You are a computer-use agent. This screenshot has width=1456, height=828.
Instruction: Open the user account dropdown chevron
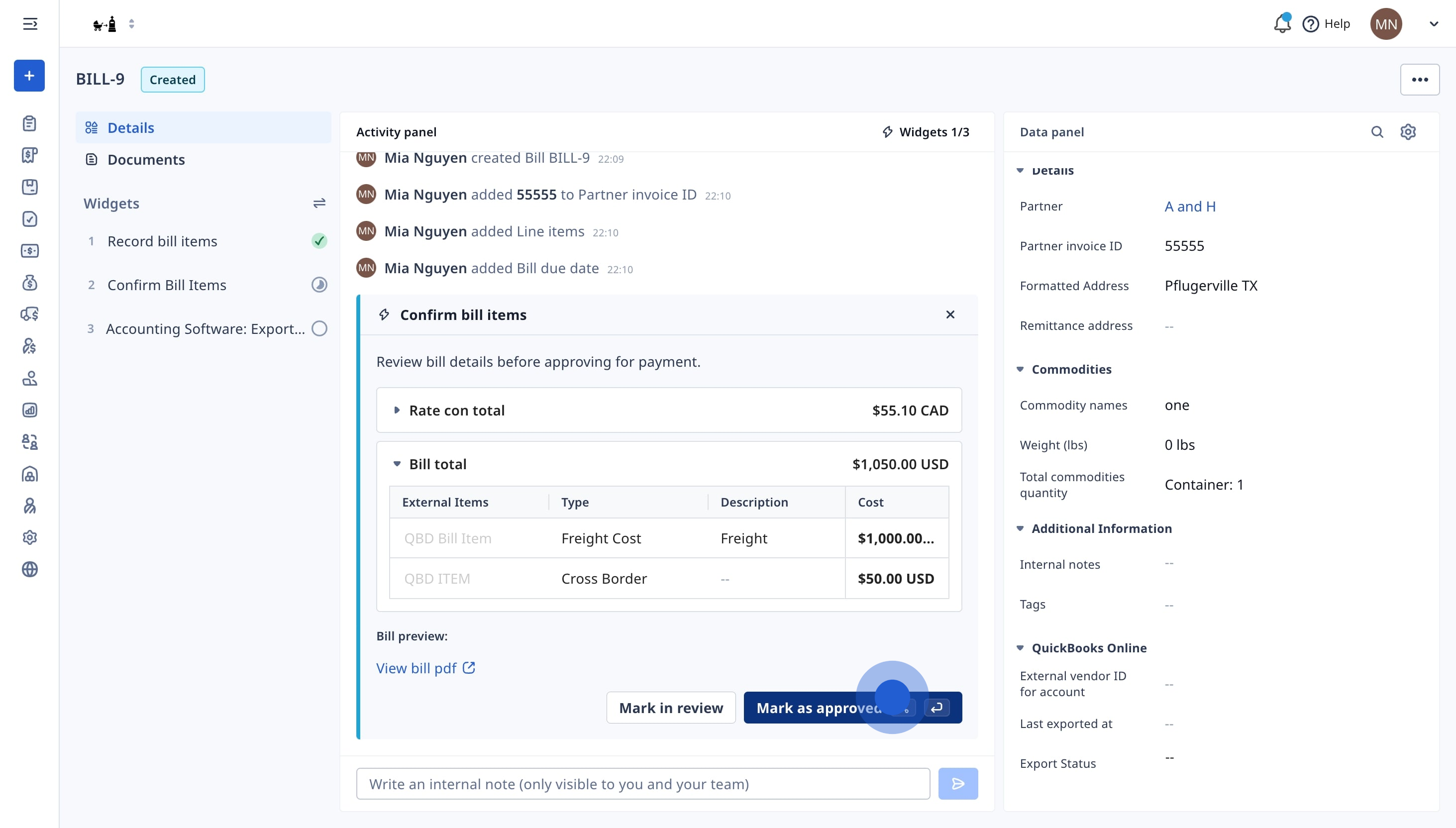point(1433,24)
